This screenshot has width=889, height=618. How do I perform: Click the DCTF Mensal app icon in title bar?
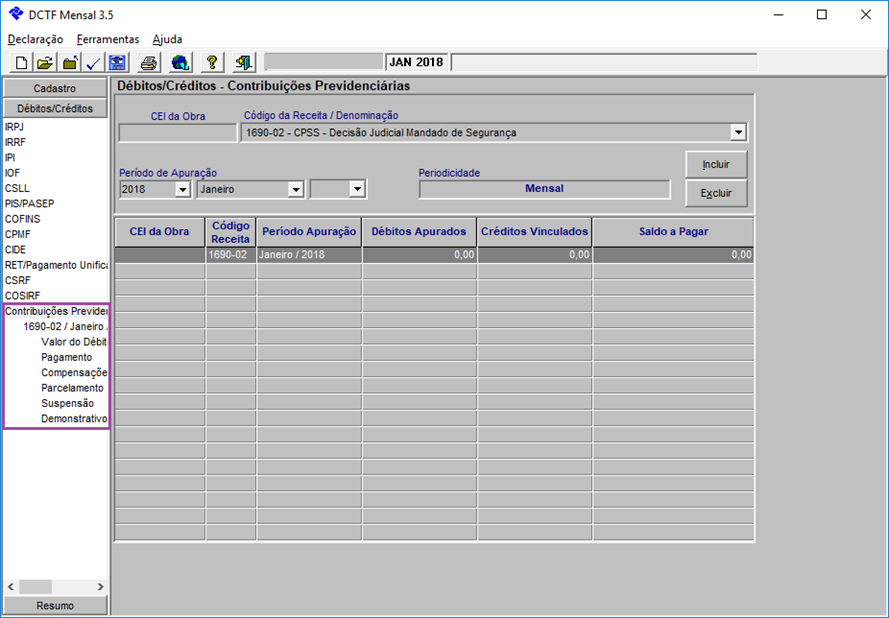click(16, 15)
